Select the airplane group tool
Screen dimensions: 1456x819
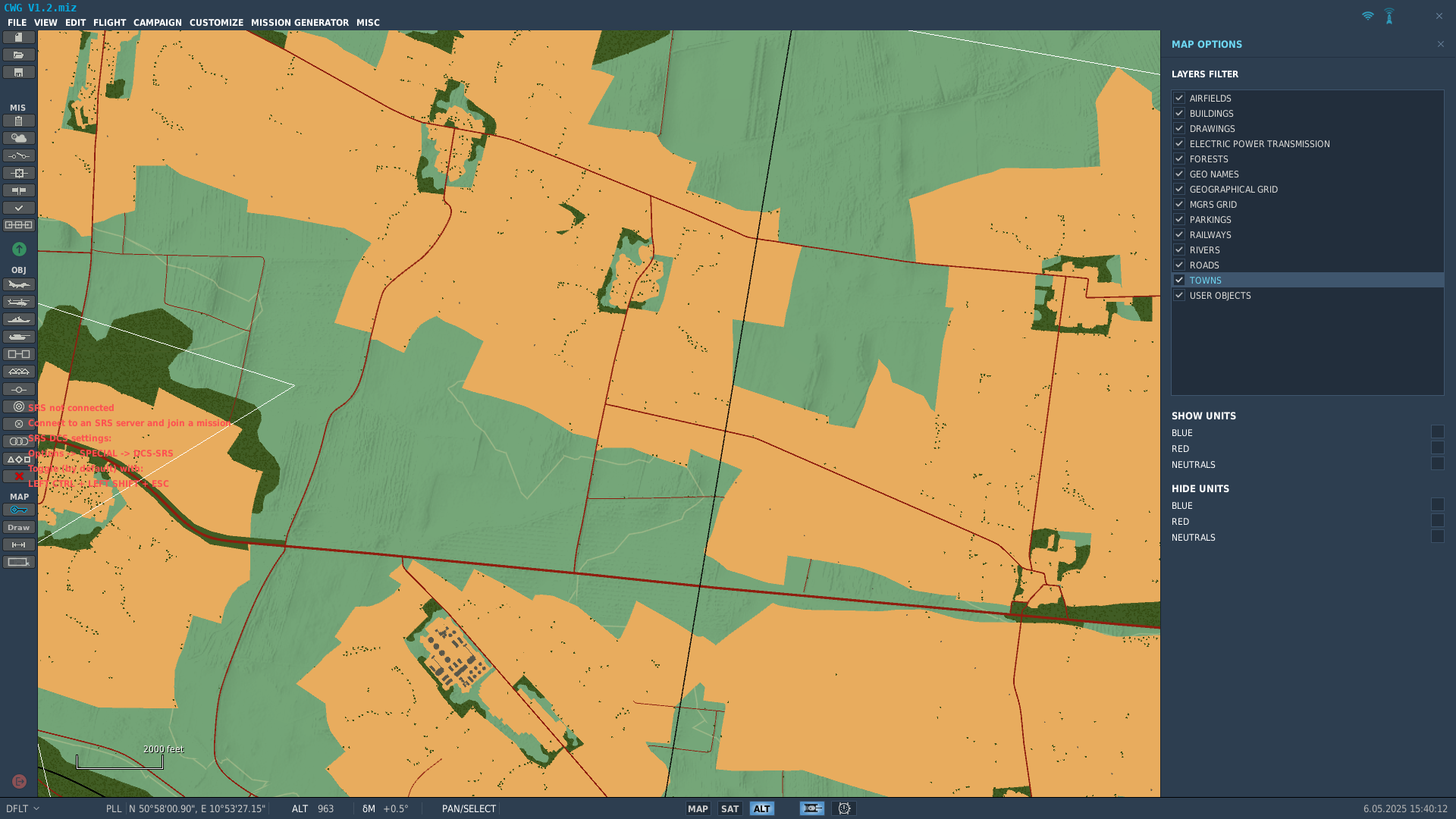coord(18,284)
